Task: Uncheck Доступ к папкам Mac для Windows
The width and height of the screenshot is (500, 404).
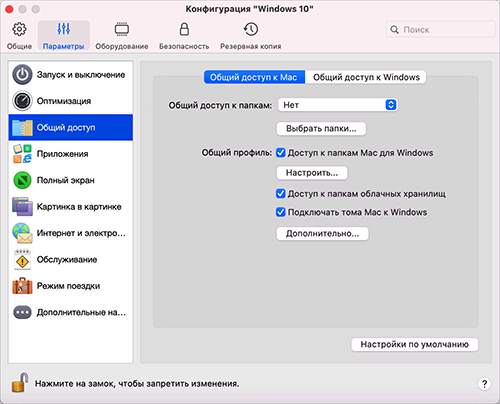Action: pyautogui.click(x=281, y=153)
